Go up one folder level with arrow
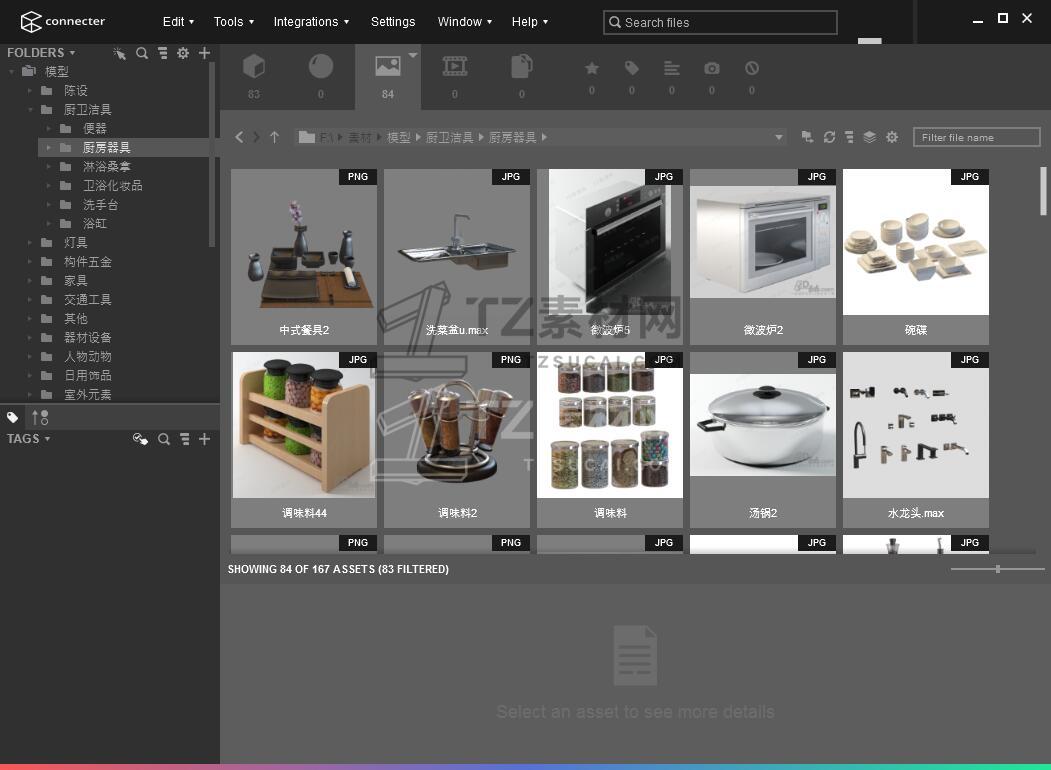The image size is (1051, 770). pos(274,137)
